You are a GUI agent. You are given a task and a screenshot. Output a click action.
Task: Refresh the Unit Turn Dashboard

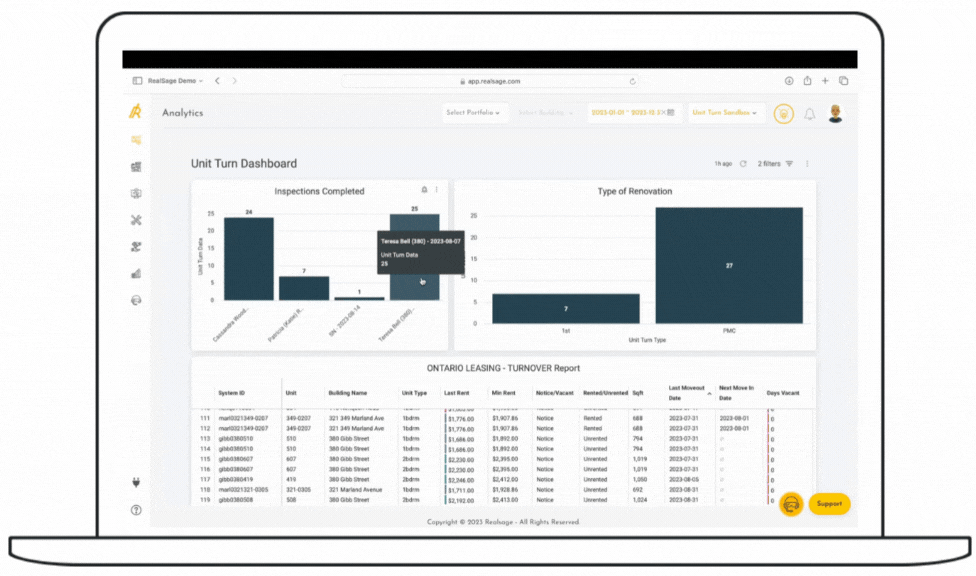(743, 164)
